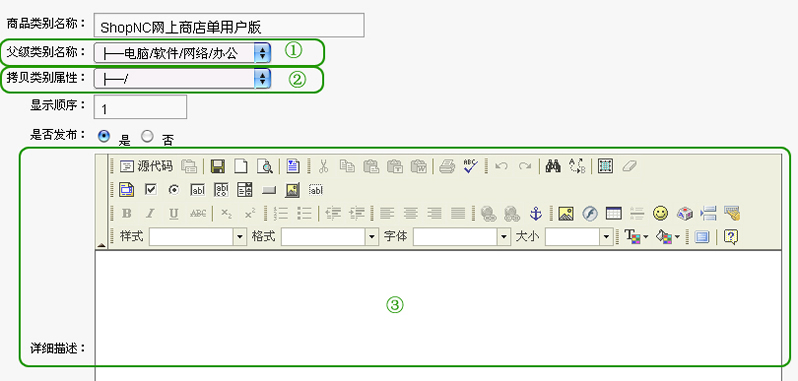Insert special character cube icon
The image size is (798, 381).
(x=685, y=214)
